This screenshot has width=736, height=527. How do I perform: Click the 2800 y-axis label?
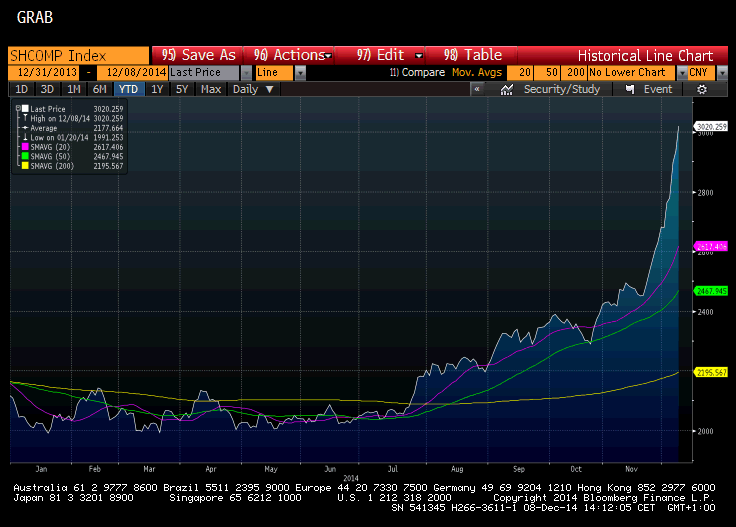point(705,193)
